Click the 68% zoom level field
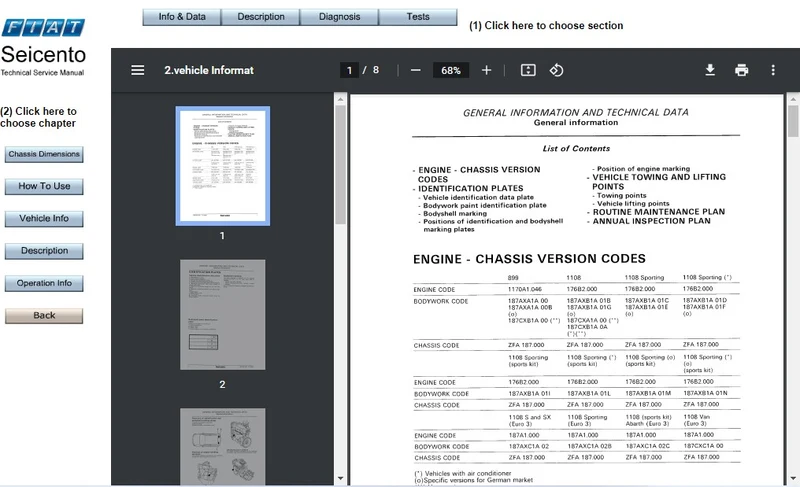 (451, 70)
